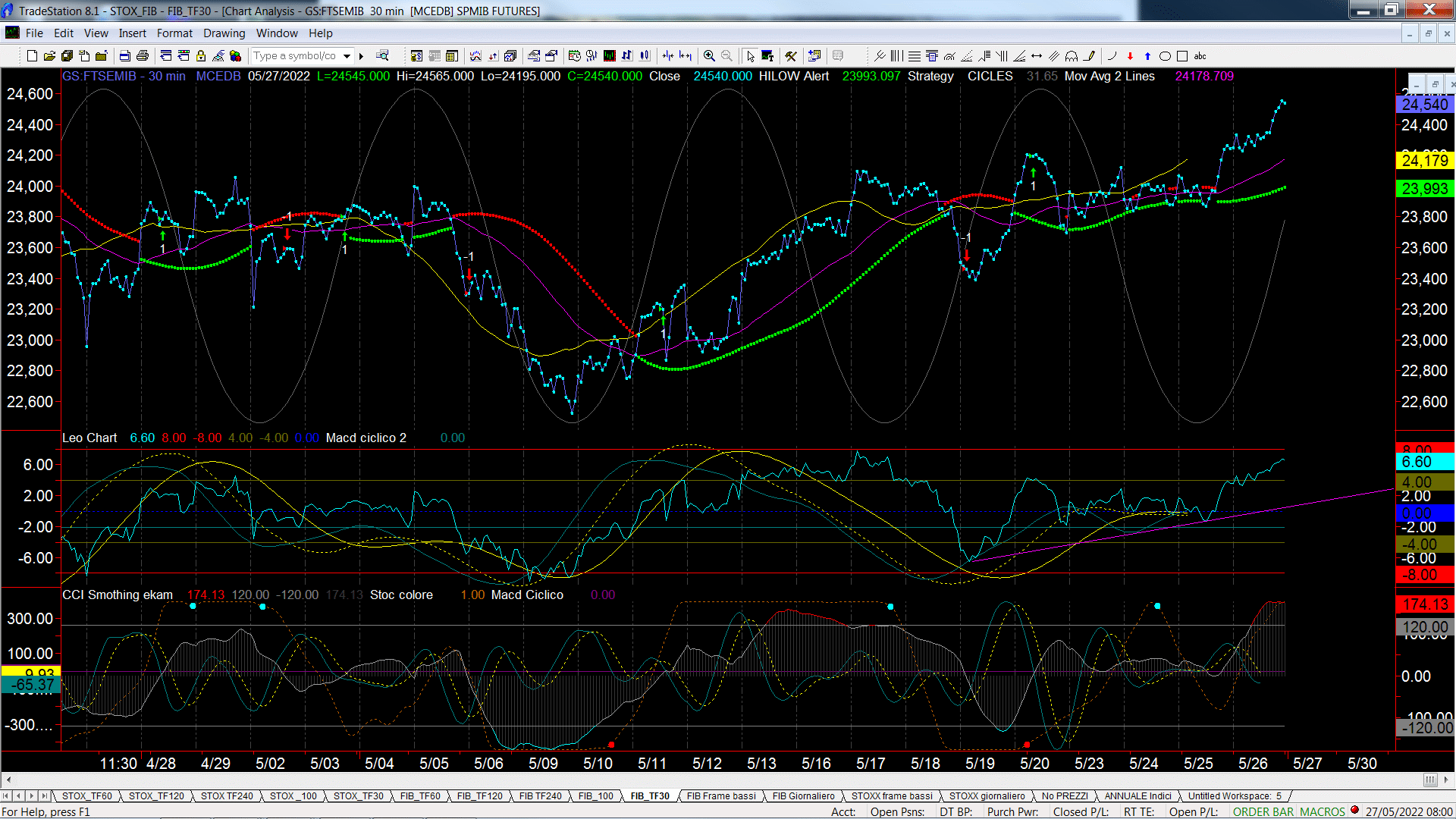The height and width of the screenshot is (819, 1456).
Task: Open the symbol entry dropdown arrow
Action: pos(347,56)
